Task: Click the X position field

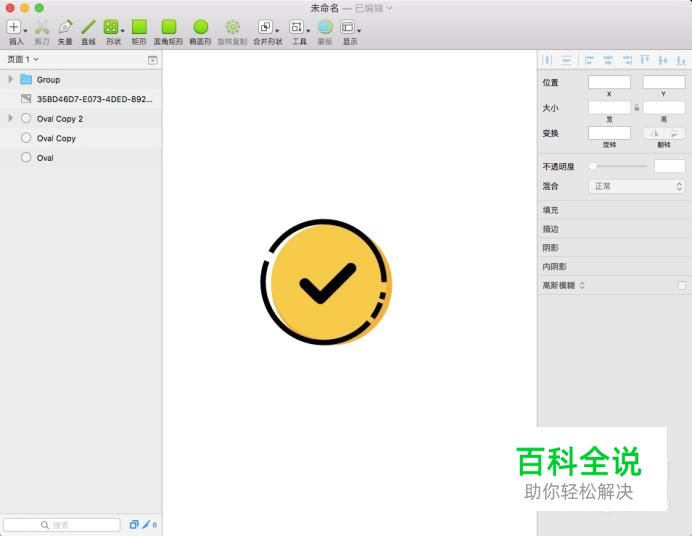Action: pos(609,82)
